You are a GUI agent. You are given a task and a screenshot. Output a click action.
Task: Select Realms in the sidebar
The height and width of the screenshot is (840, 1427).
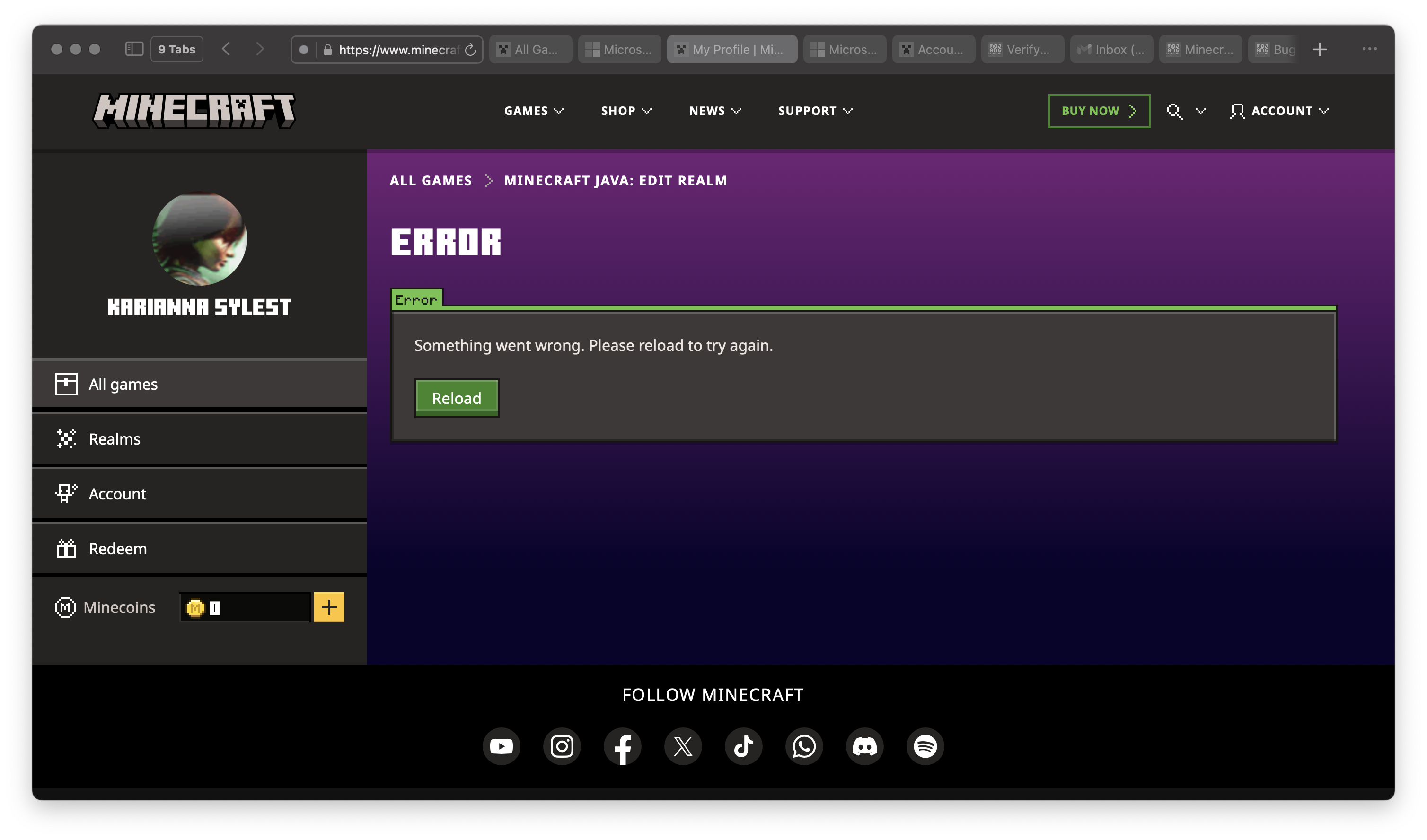(115, 439)
